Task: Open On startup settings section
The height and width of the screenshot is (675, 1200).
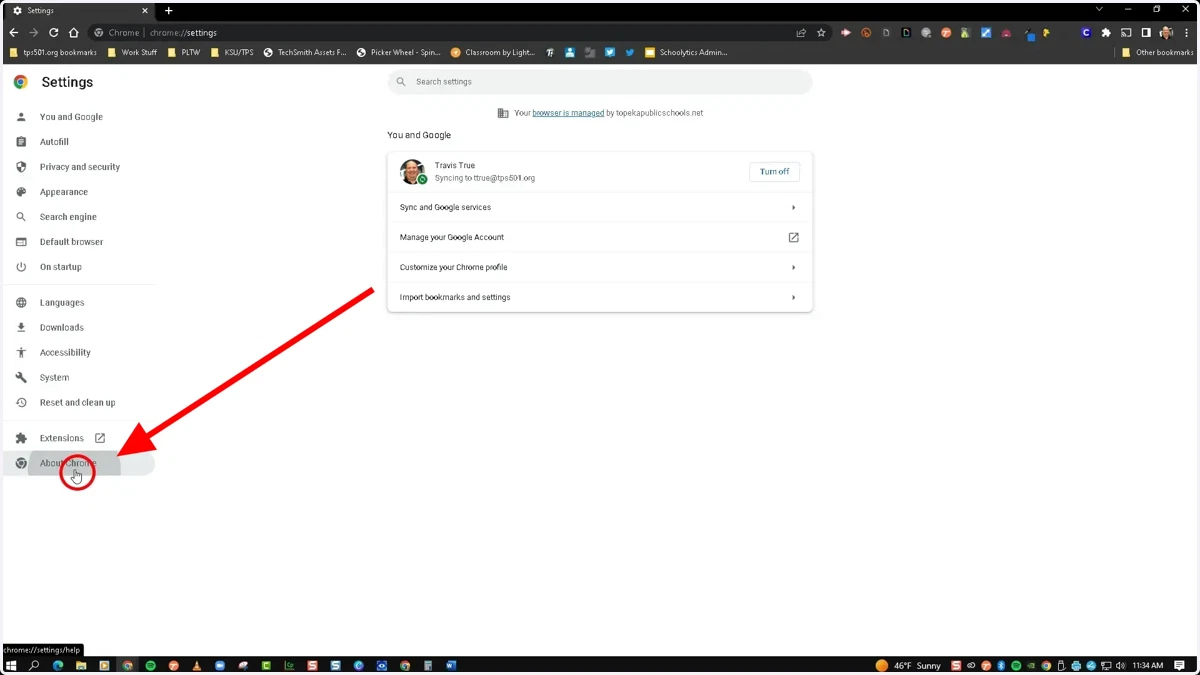Action: 60,267
